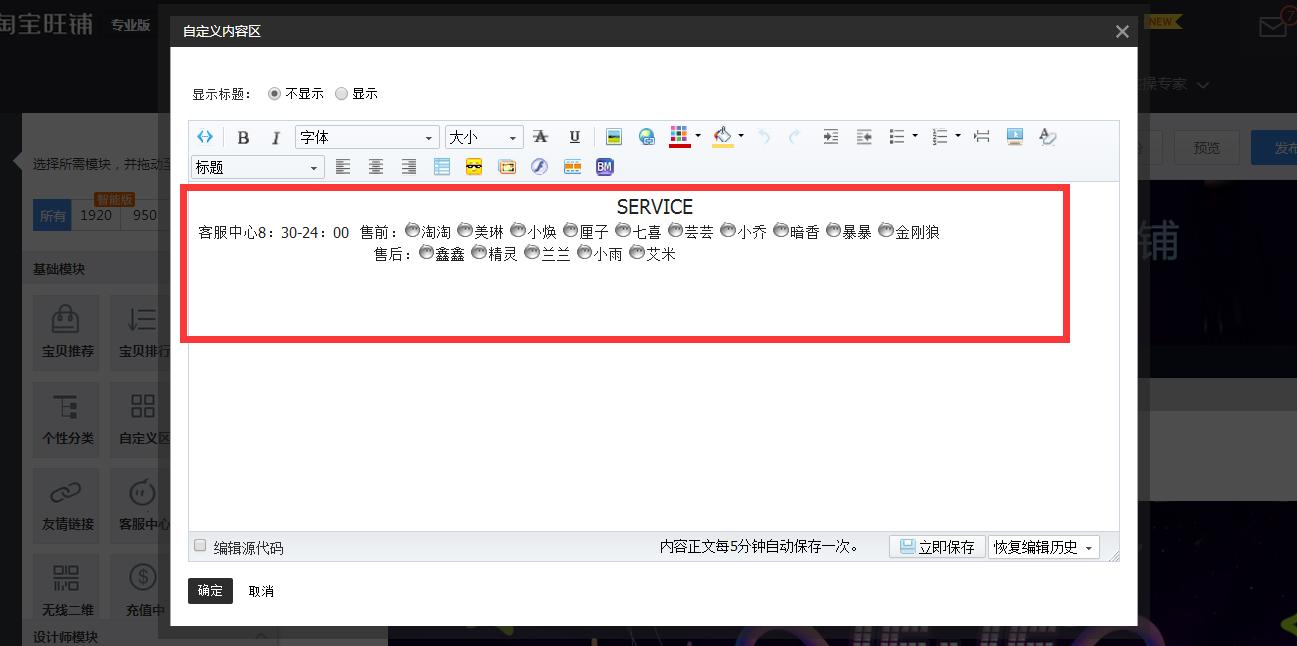Screen dimensions: 1297x646
Task: Select the 显示 title radio button
Action: click(x=342, y=94)
